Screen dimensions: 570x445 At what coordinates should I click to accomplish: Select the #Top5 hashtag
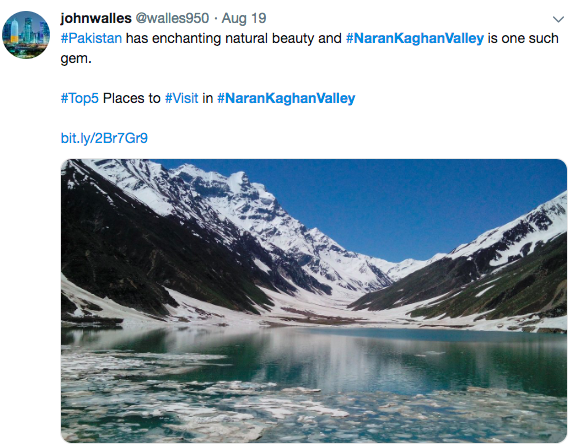80,98
